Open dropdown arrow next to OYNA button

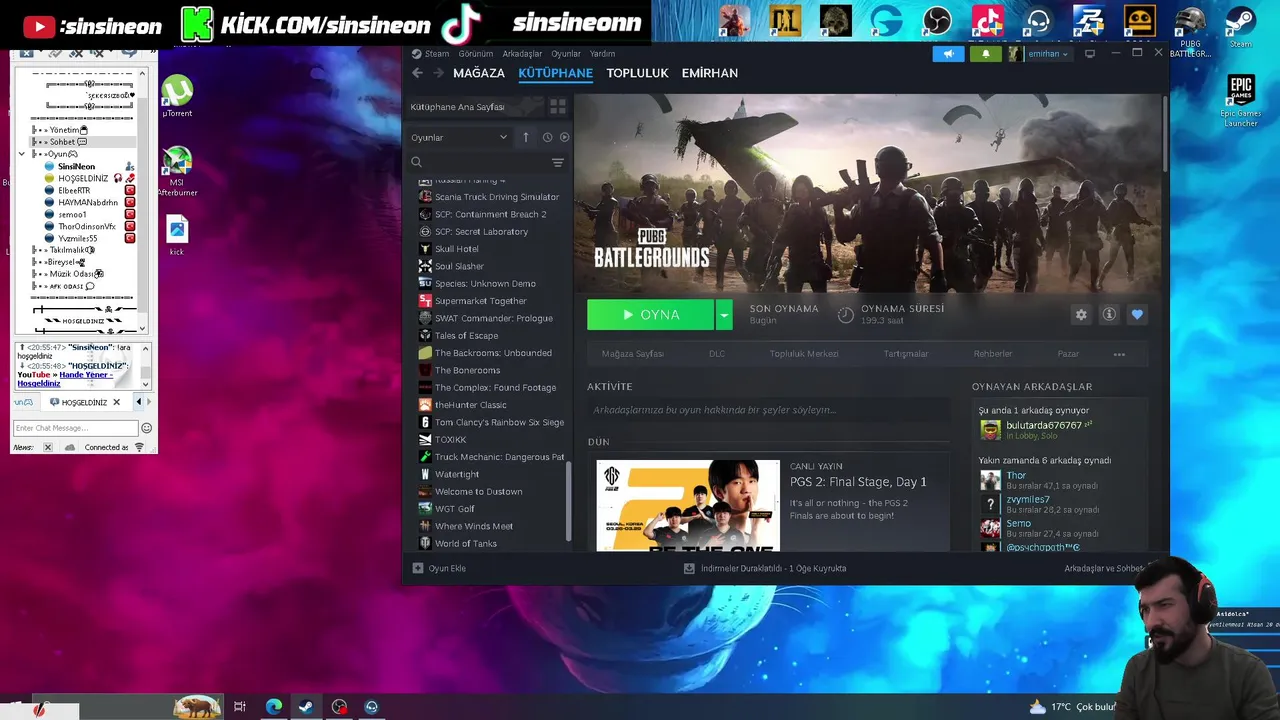coord(724,314)
